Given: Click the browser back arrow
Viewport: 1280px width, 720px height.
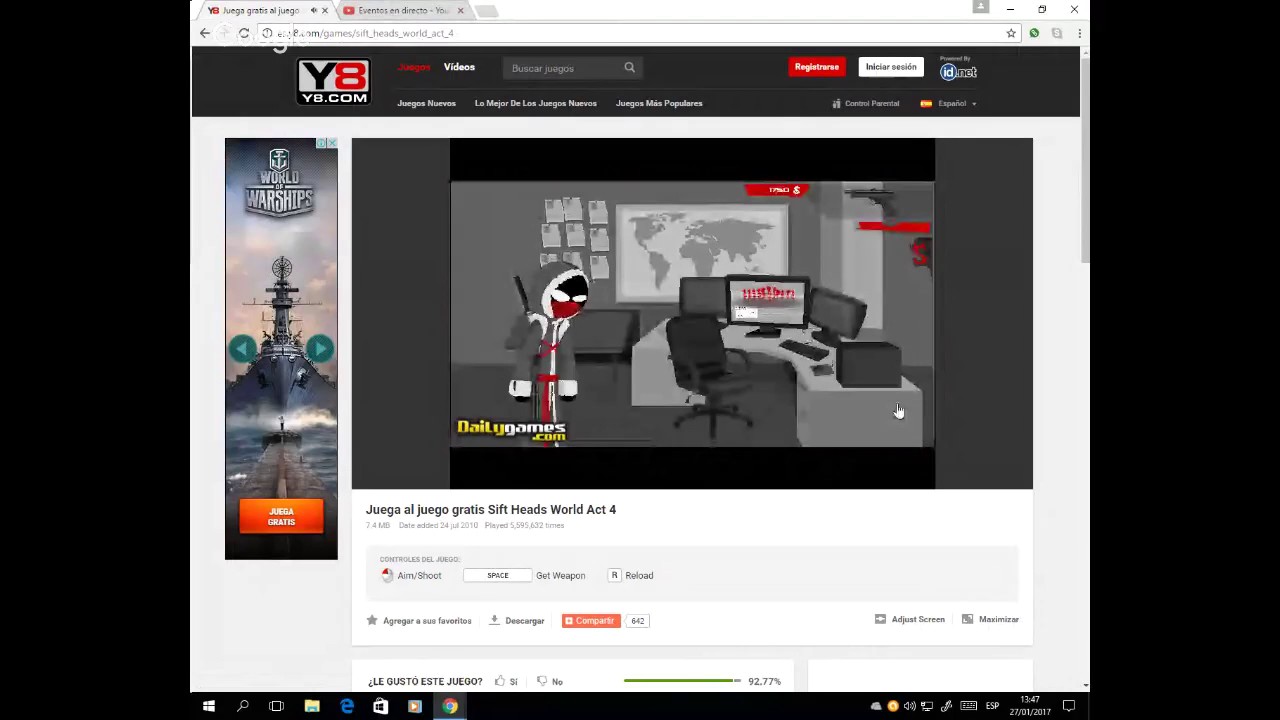Looking at the screenshot, I should (205, 33).
